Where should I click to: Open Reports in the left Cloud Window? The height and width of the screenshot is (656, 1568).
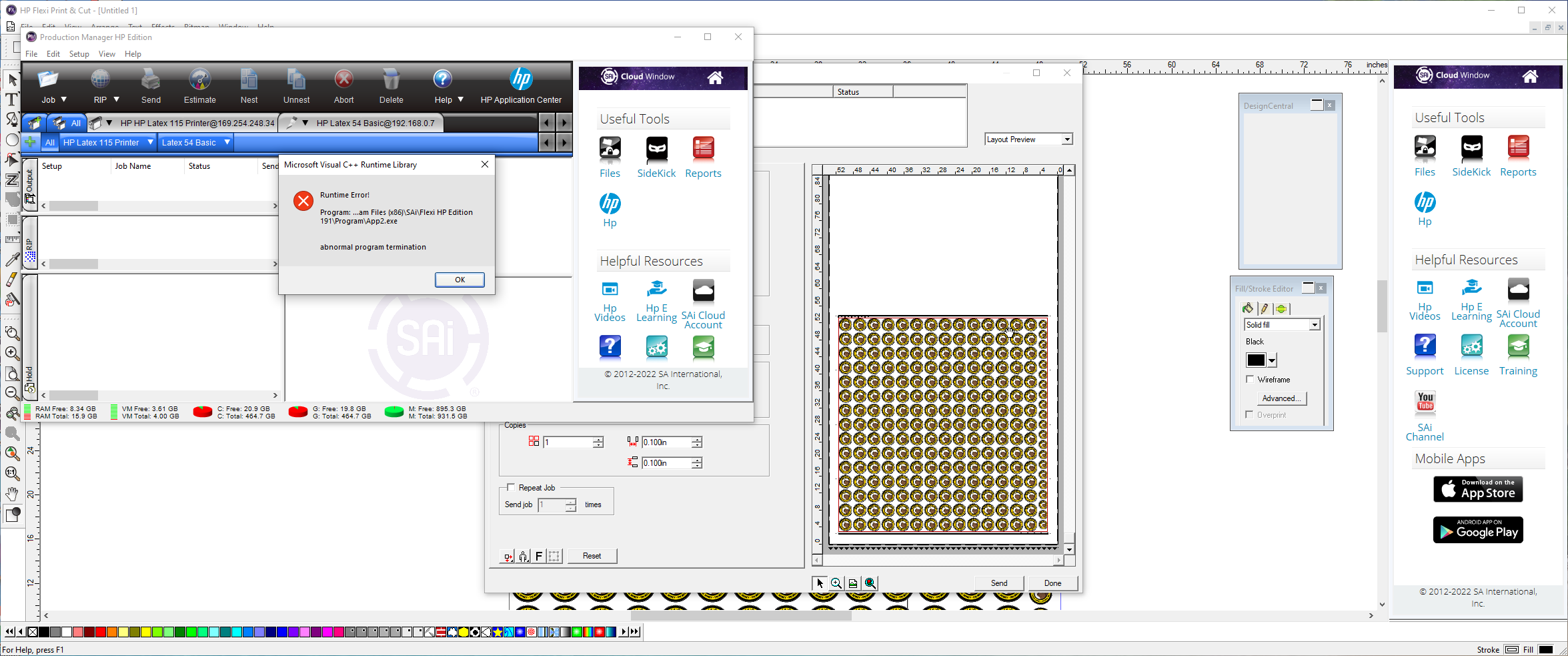(703, 158)
